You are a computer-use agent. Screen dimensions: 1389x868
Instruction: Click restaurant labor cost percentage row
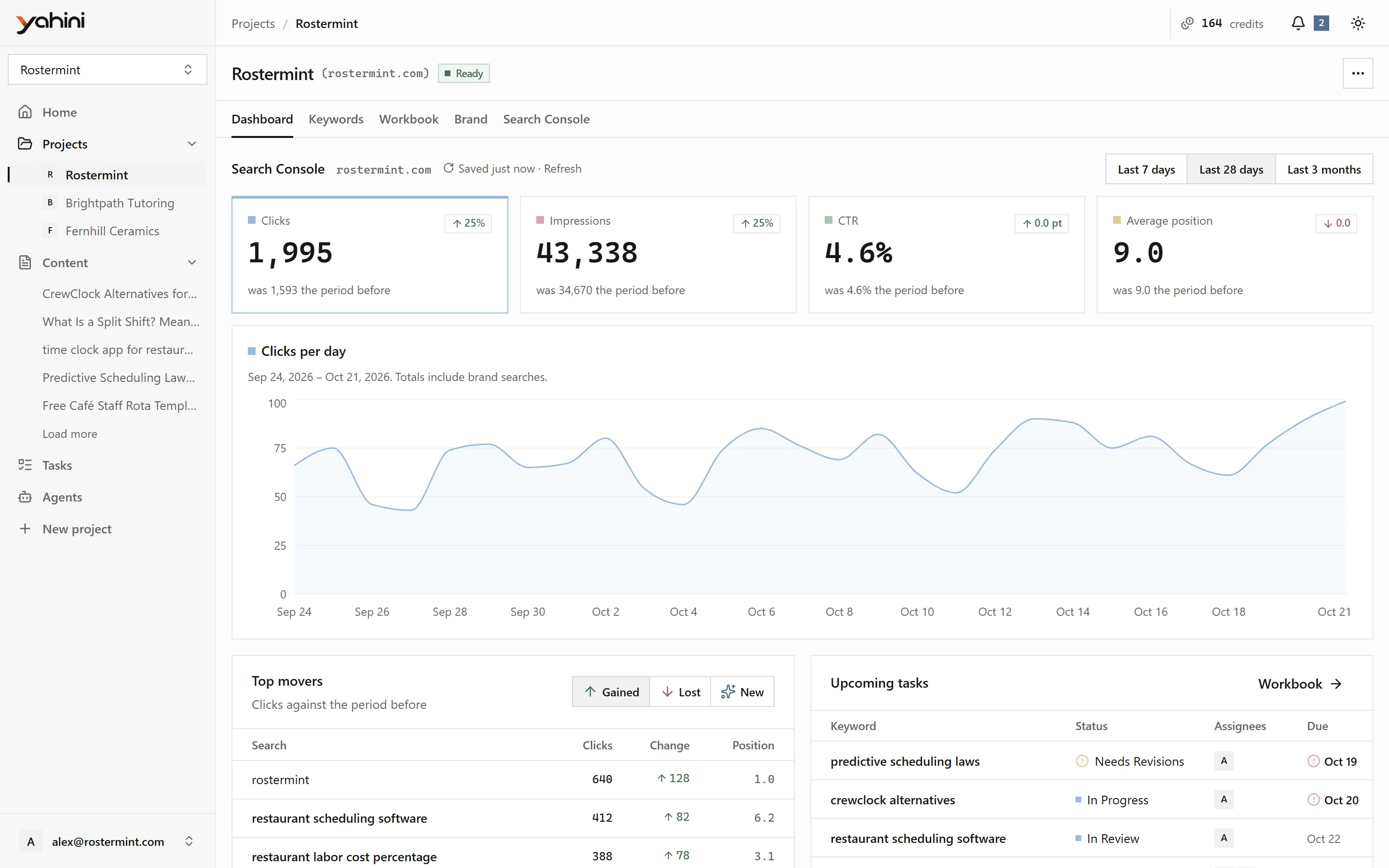(513, 855)
